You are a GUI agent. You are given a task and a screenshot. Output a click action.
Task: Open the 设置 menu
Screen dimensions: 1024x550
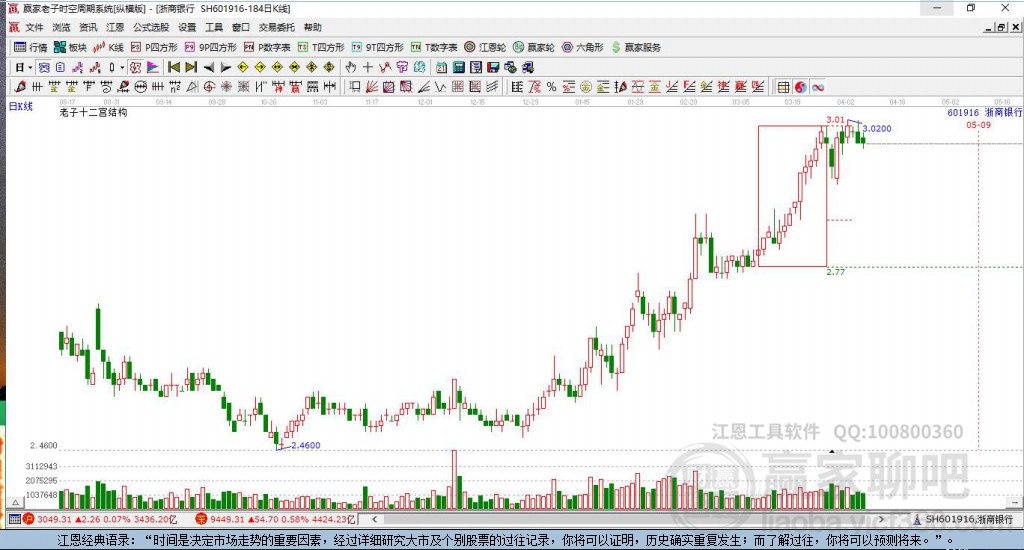[187, 27]
